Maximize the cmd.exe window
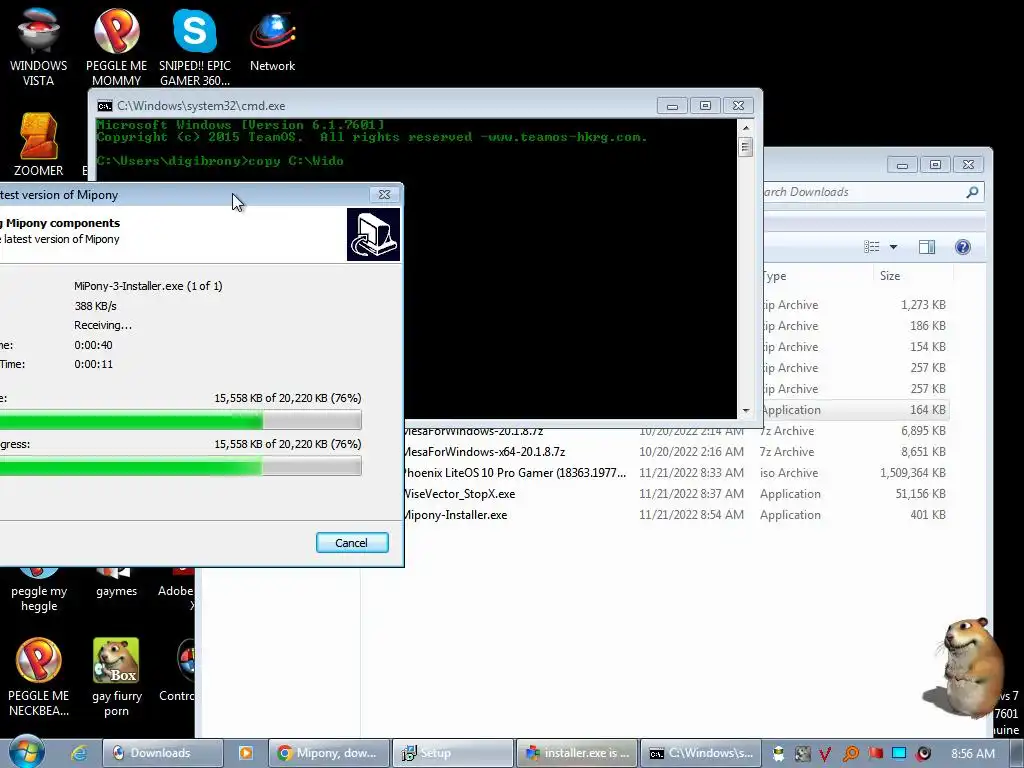 click(705, 106)
